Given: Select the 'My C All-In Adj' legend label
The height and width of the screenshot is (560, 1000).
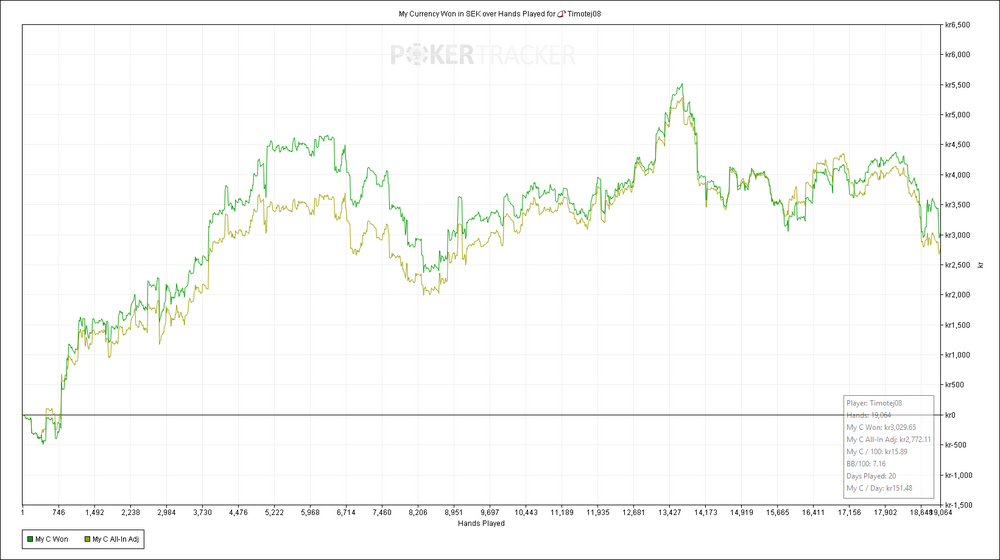Looking at the screenshot, I should click(115, 540).
